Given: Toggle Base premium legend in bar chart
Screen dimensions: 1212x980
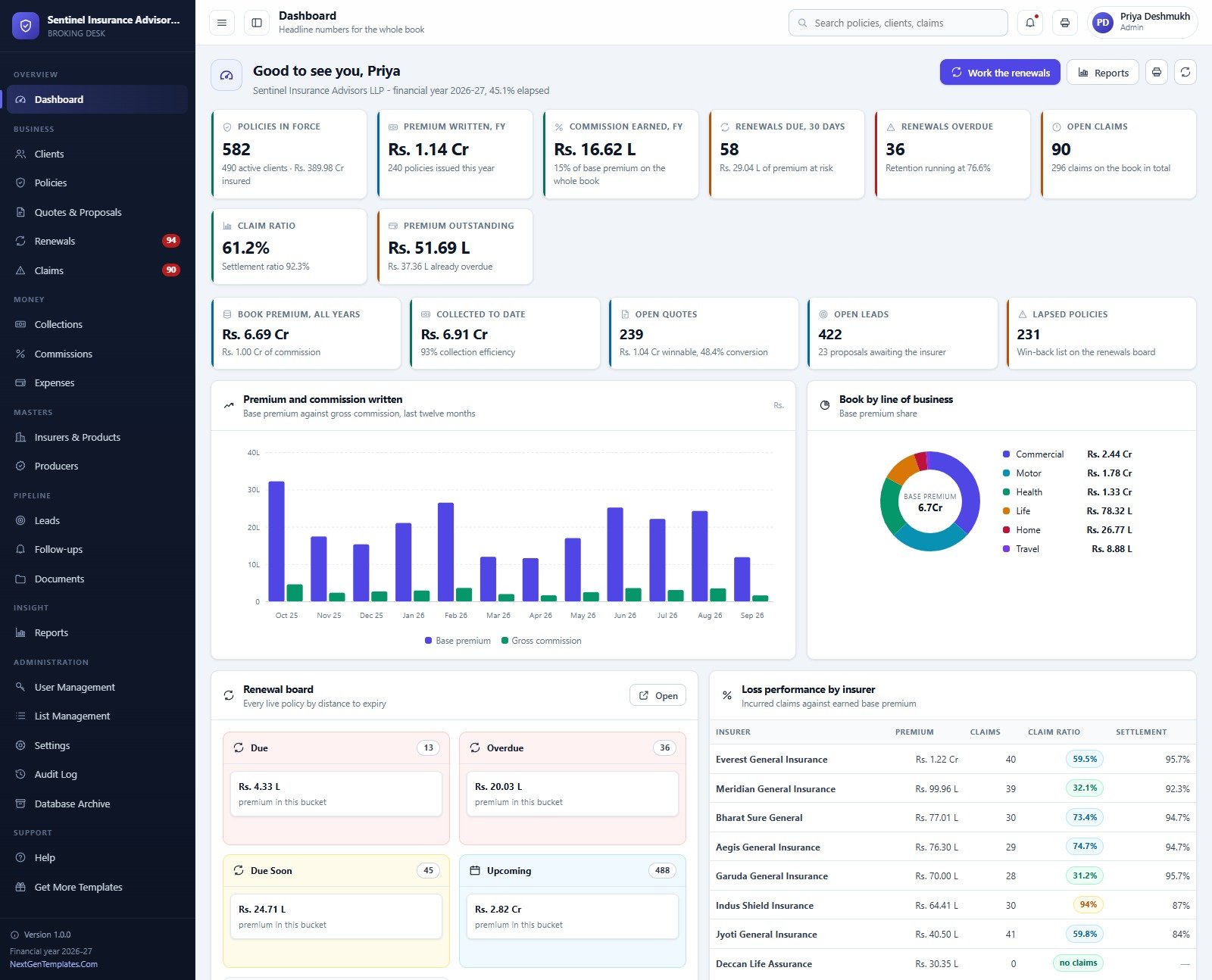Looking at the screenshot, I should (458, 641).
